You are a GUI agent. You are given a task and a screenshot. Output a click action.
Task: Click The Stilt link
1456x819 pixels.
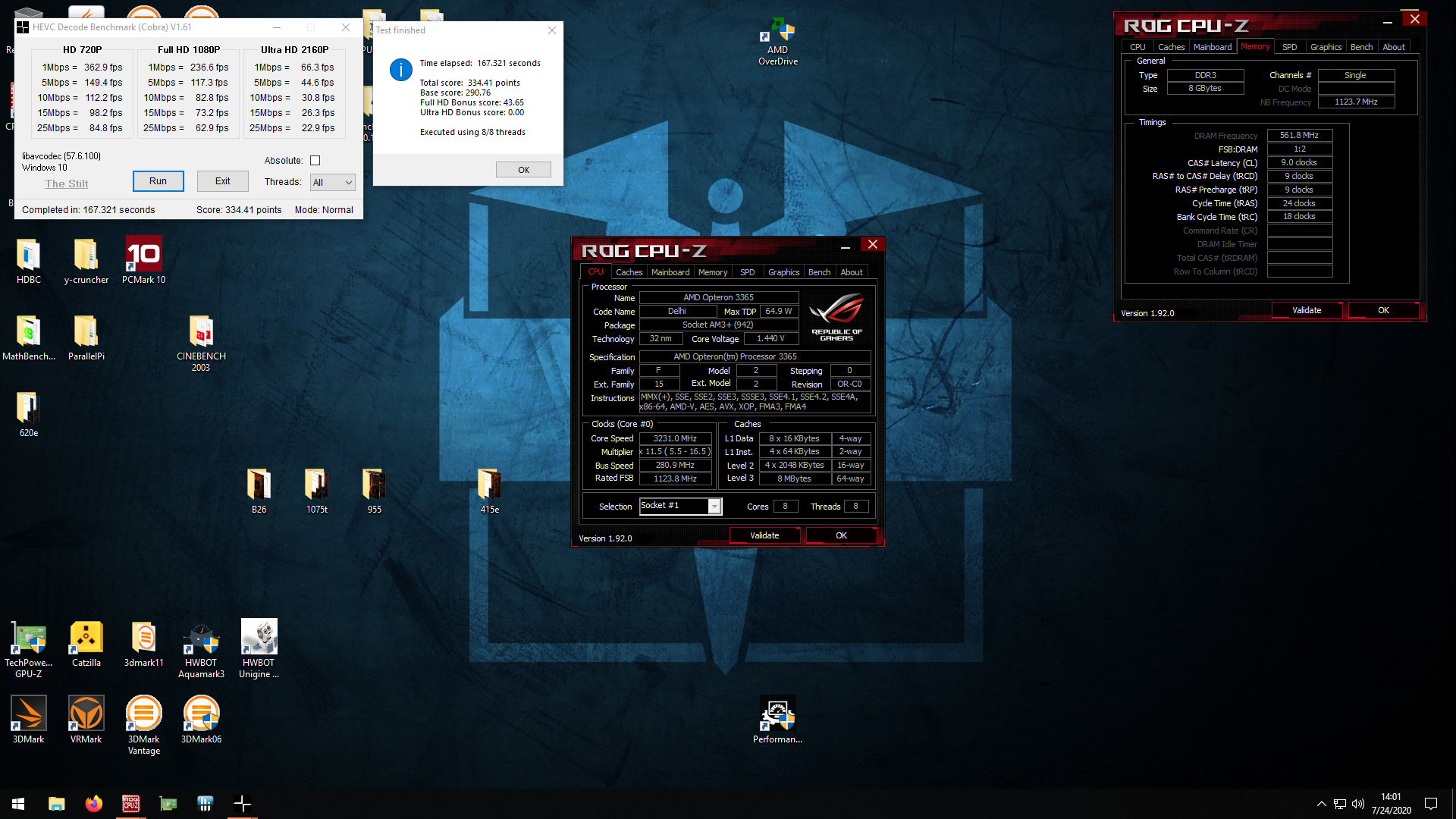pos(66,184)
